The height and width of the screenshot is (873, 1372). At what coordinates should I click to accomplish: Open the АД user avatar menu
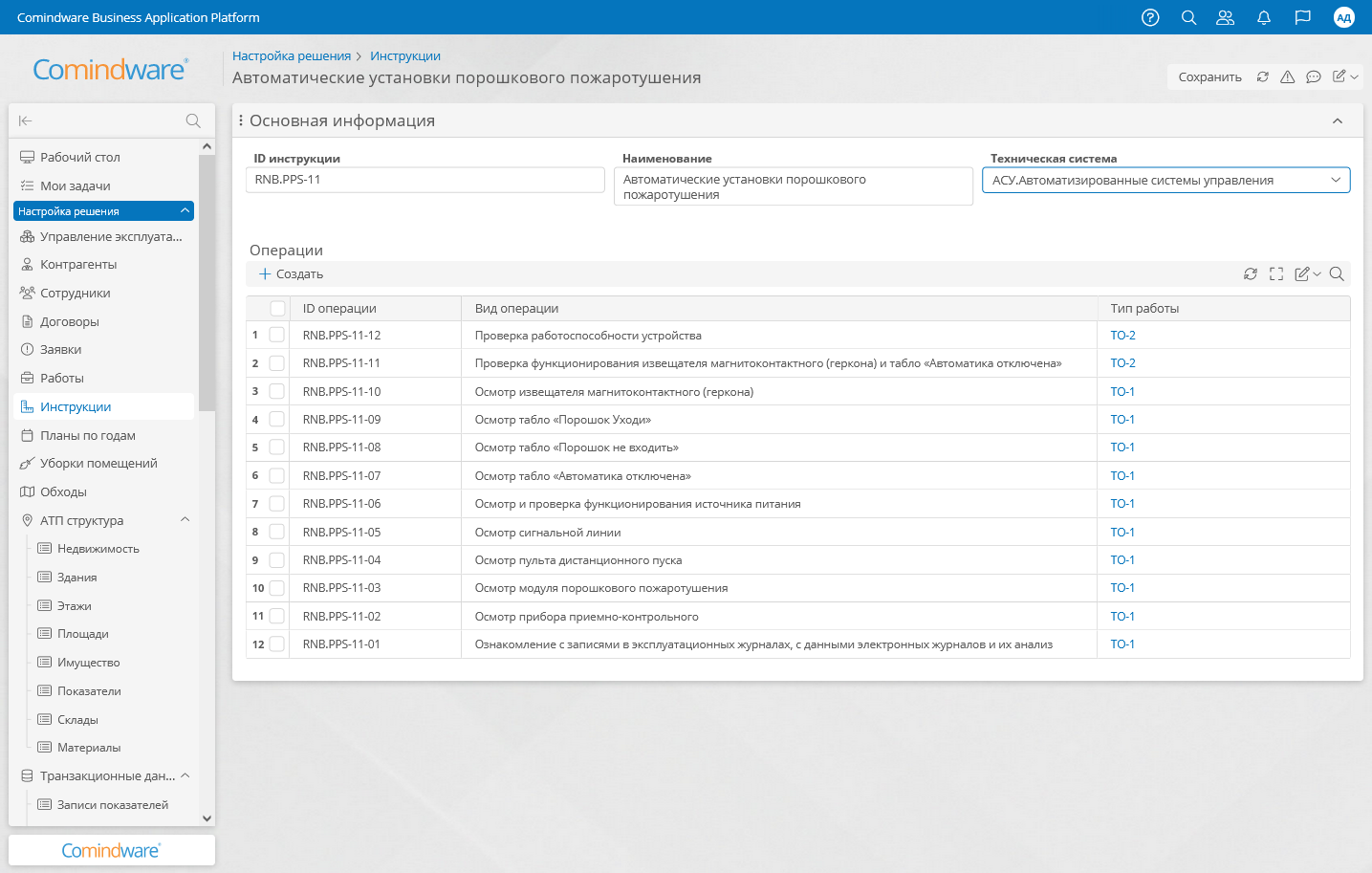click(x=1344, y=17)
